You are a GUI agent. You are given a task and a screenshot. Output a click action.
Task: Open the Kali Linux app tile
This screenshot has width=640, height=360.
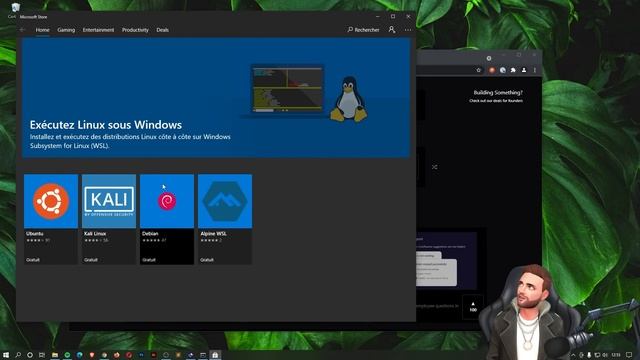pyautogui.click(x=109, y=219)
